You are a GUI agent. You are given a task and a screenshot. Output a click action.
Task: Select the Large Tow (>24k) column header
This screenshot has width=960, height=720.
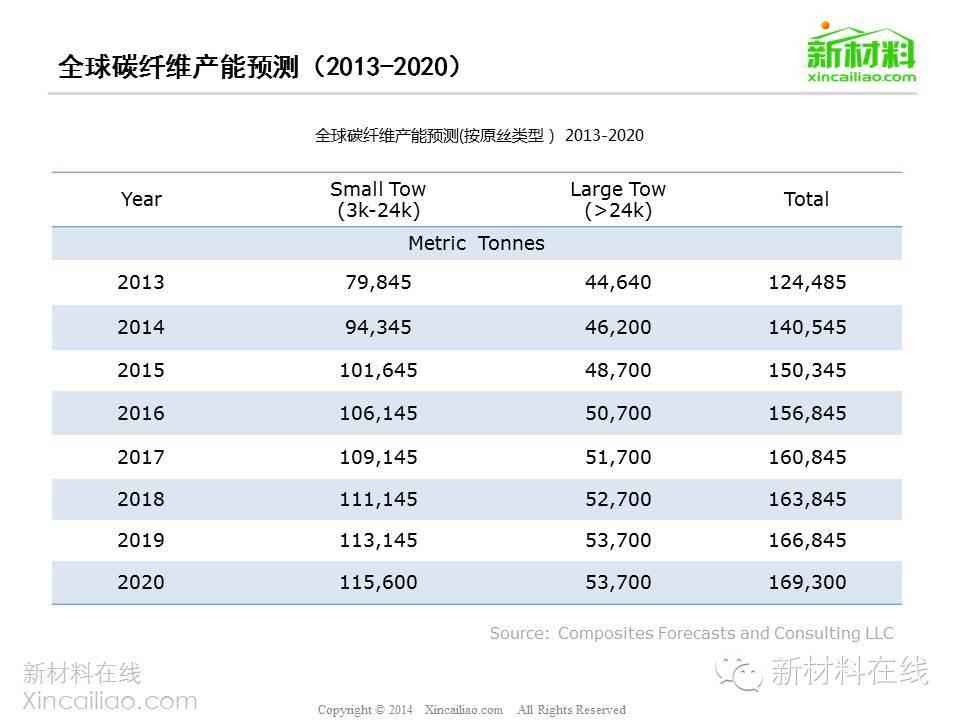coord(617,199)
